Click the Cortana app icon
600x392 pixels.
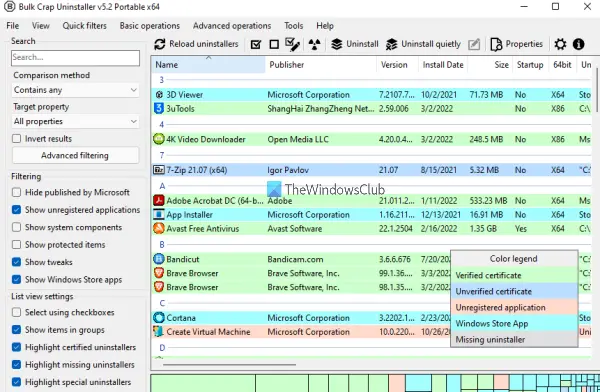click(159, 318)
